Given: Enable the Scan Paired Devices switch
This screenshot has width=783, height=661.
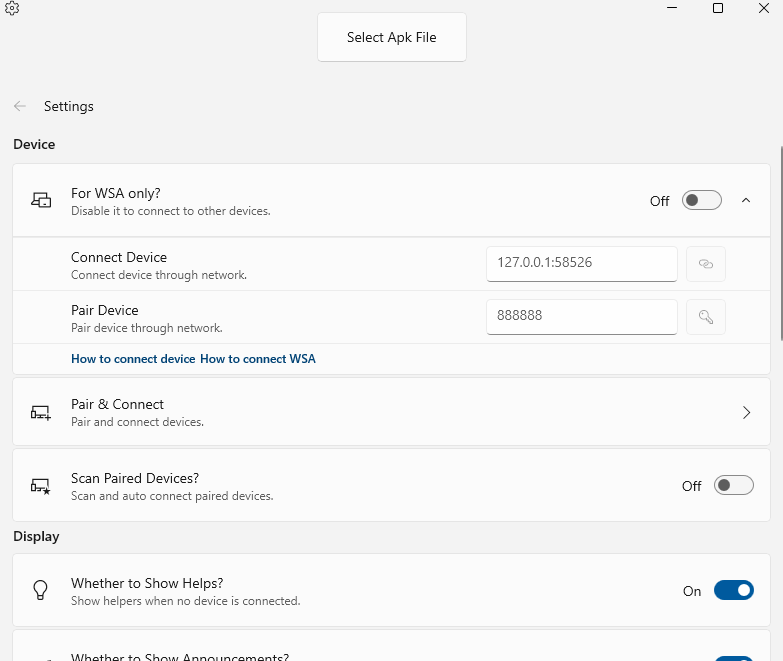Looking at the screenshot, I should click(x=733, y=486).
